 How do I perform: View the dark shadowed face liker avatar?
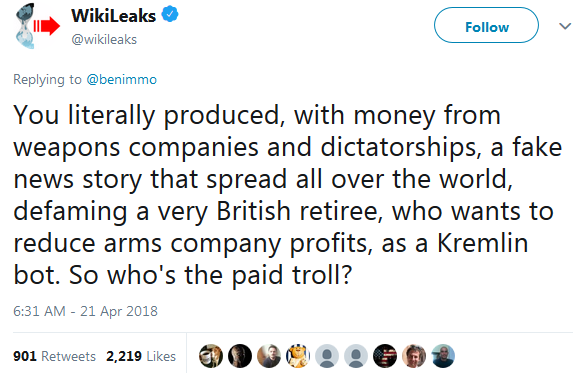coord(240,356)
